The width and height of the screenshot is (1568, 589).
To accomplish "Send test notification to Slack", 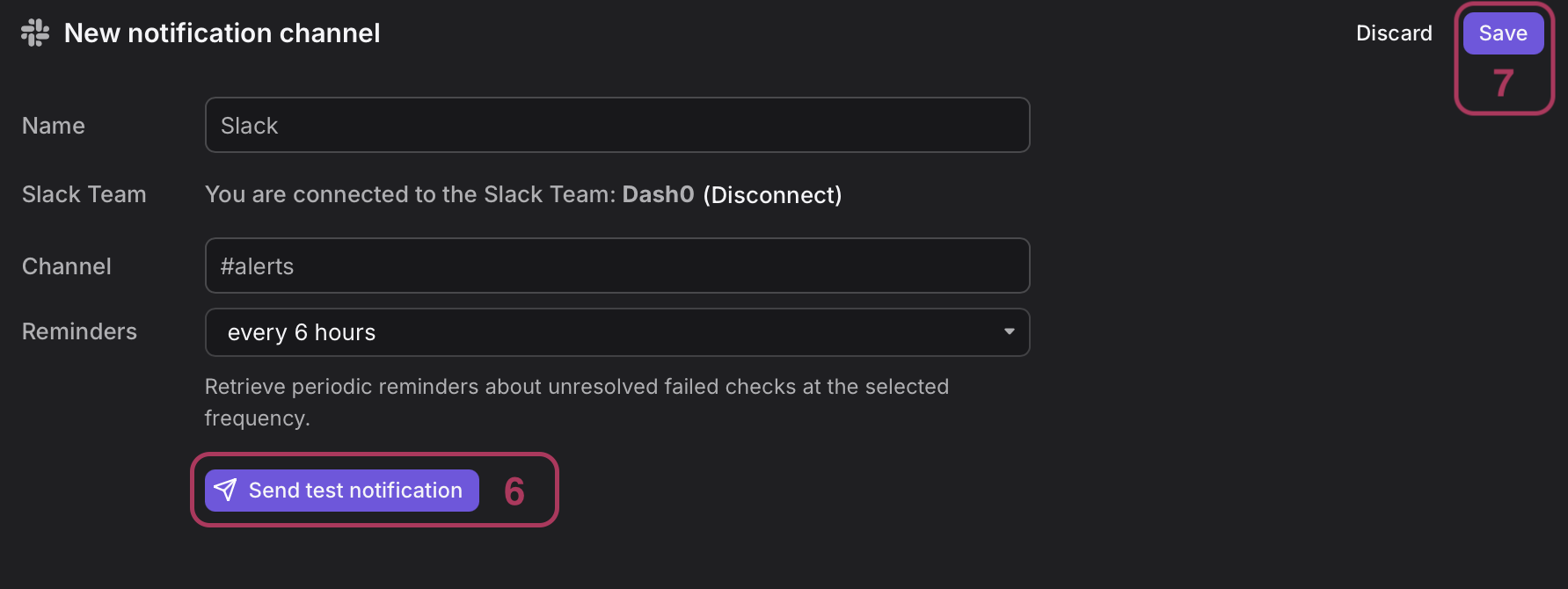I will point(342,491).
